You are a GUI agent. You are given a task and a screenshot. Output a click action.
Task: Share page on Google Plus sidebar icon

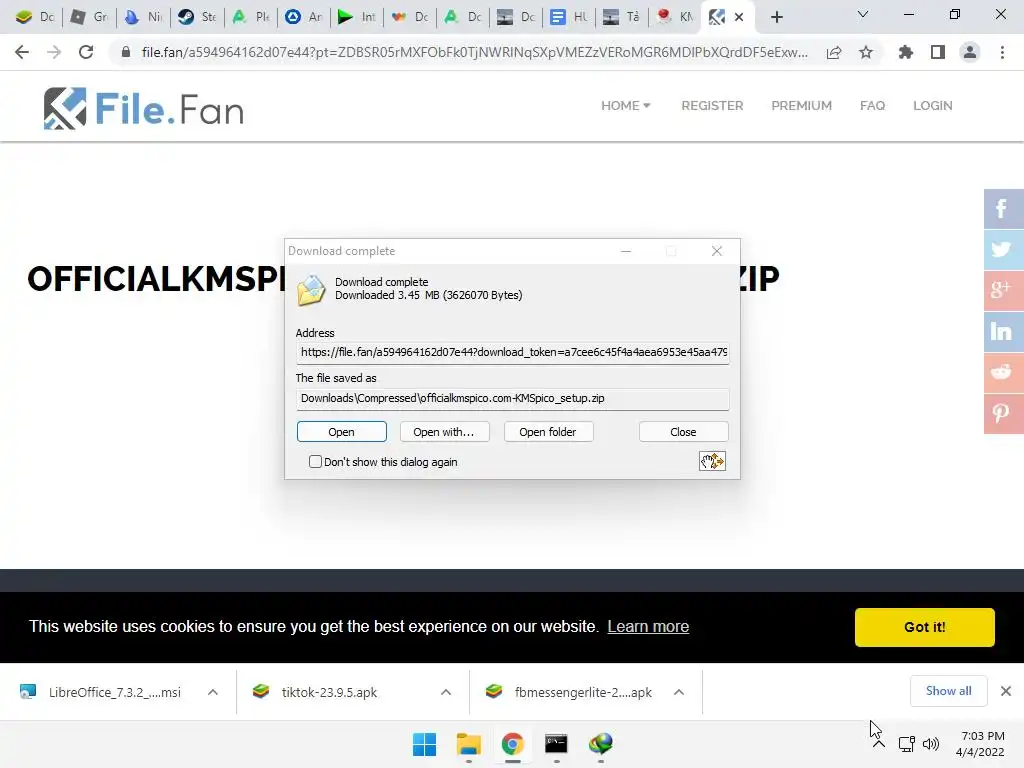(1003, 291)
